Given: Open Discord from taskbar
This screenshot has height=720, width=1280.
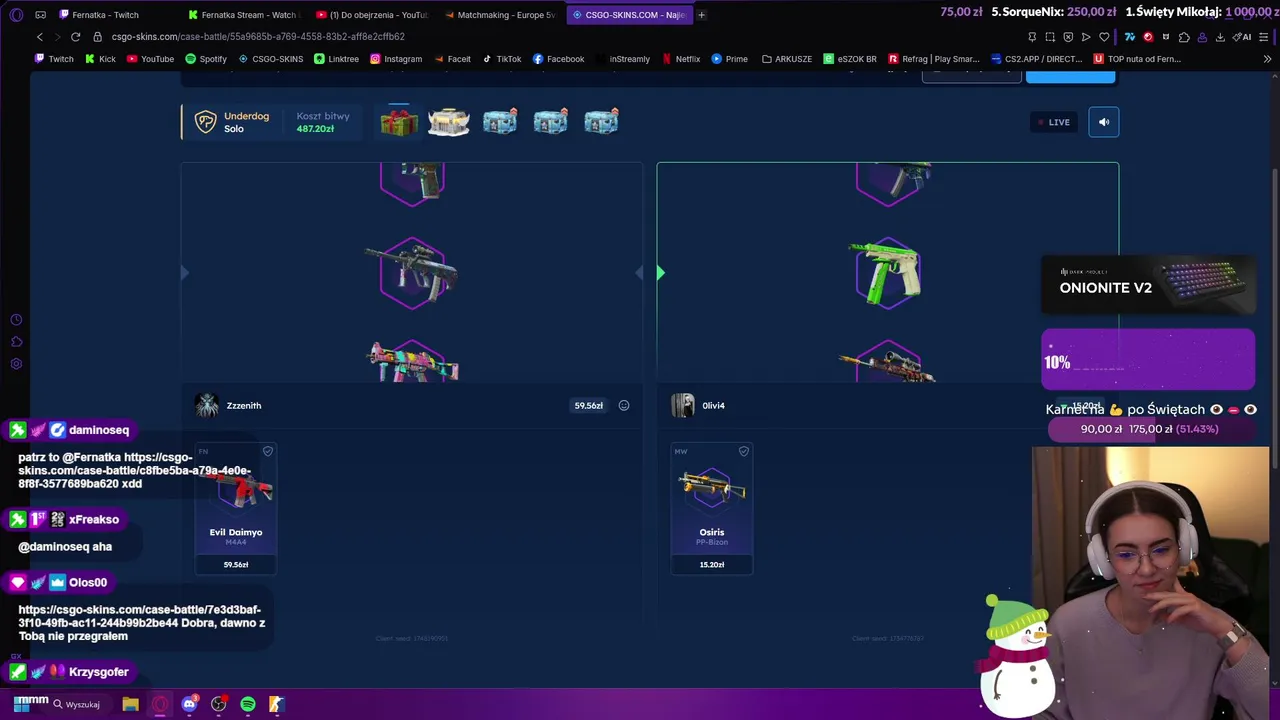Looking at the screenshot, I should tap(189, 704).
